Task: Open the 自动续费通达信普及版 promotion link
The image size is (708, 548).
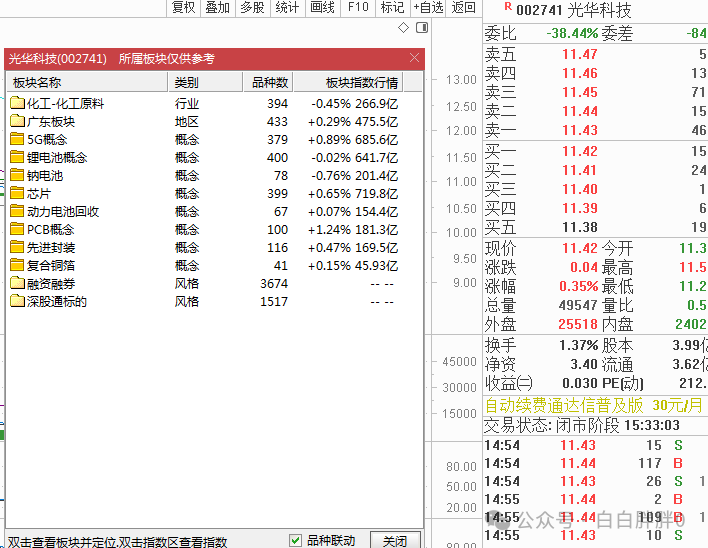Action: (x=594, y=405)
